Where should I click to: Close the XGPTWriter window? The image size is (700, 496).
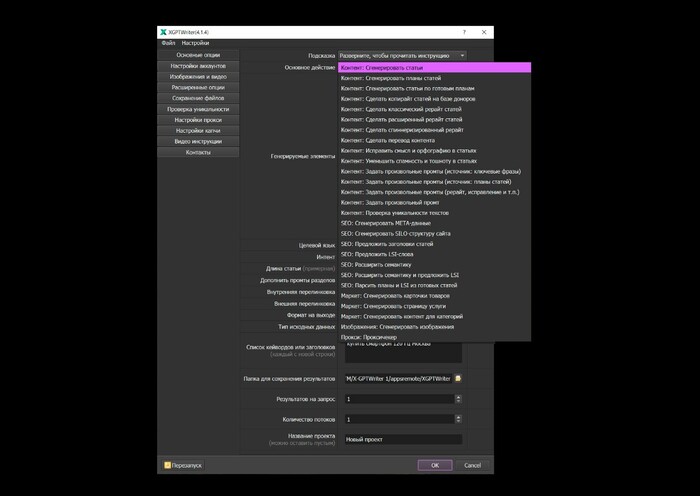coord(484,32)
